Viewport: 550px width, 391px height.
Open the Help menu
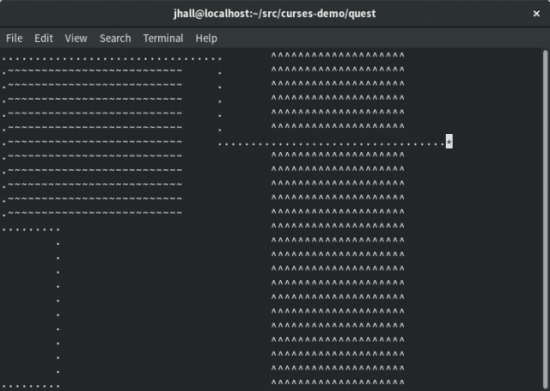(206, 38)
